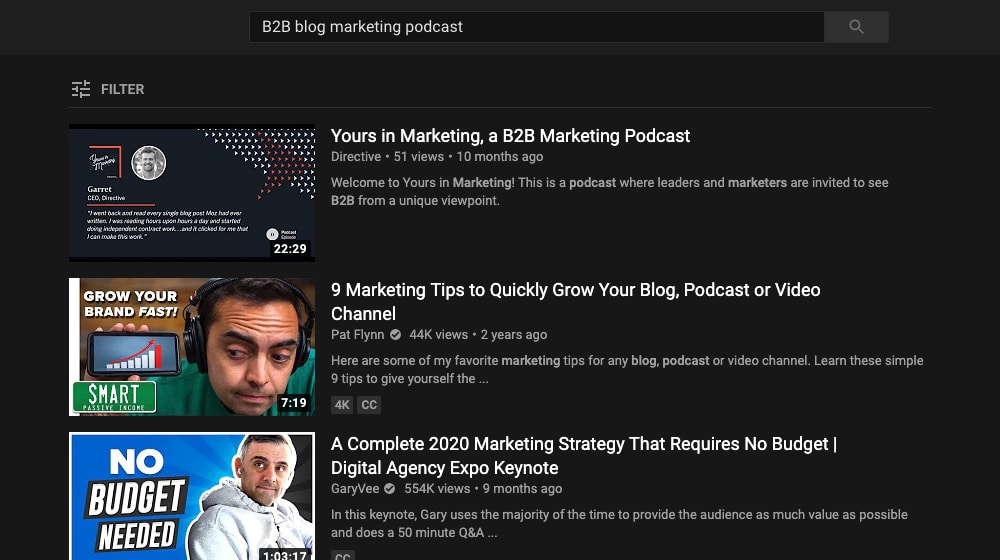Click description 'Here are some of my favorite marketing tips'
Screen dimensions: 1000x560
627,369
